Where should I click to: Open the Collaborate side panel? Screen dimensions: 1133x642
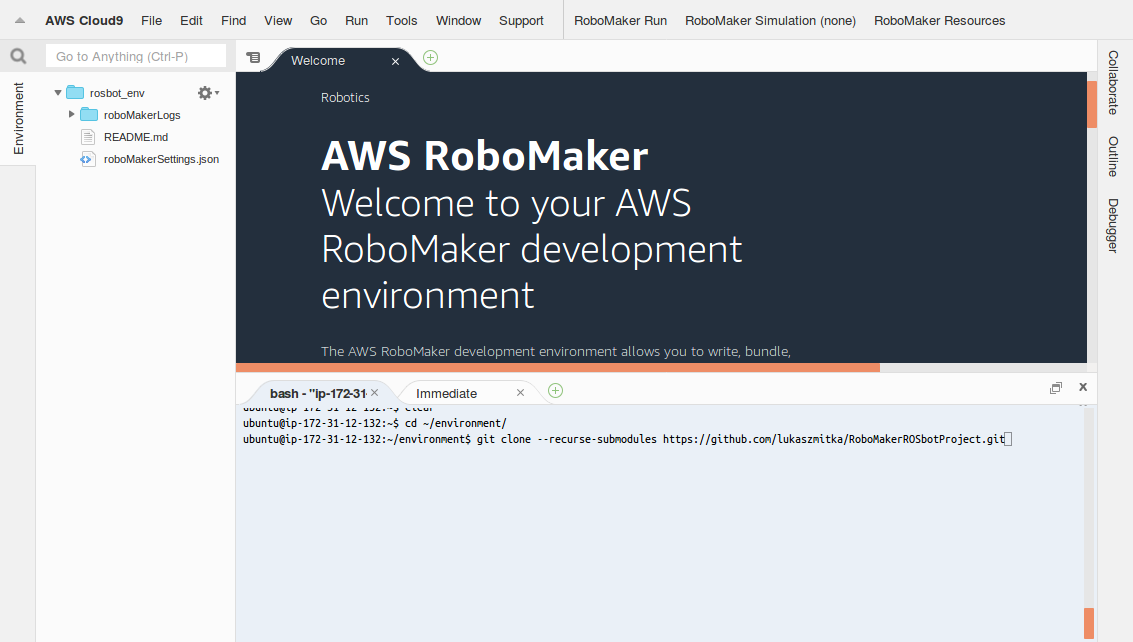tap(1113, 82)
